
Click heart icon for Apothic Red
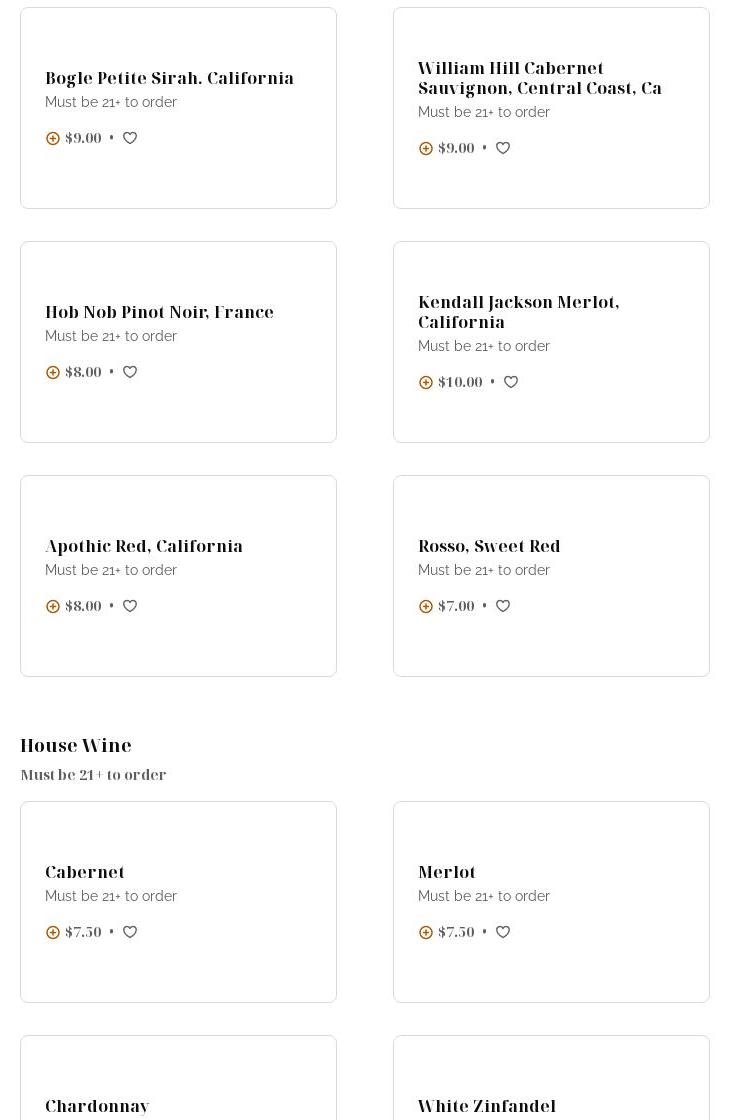click(x=130, y=606)
